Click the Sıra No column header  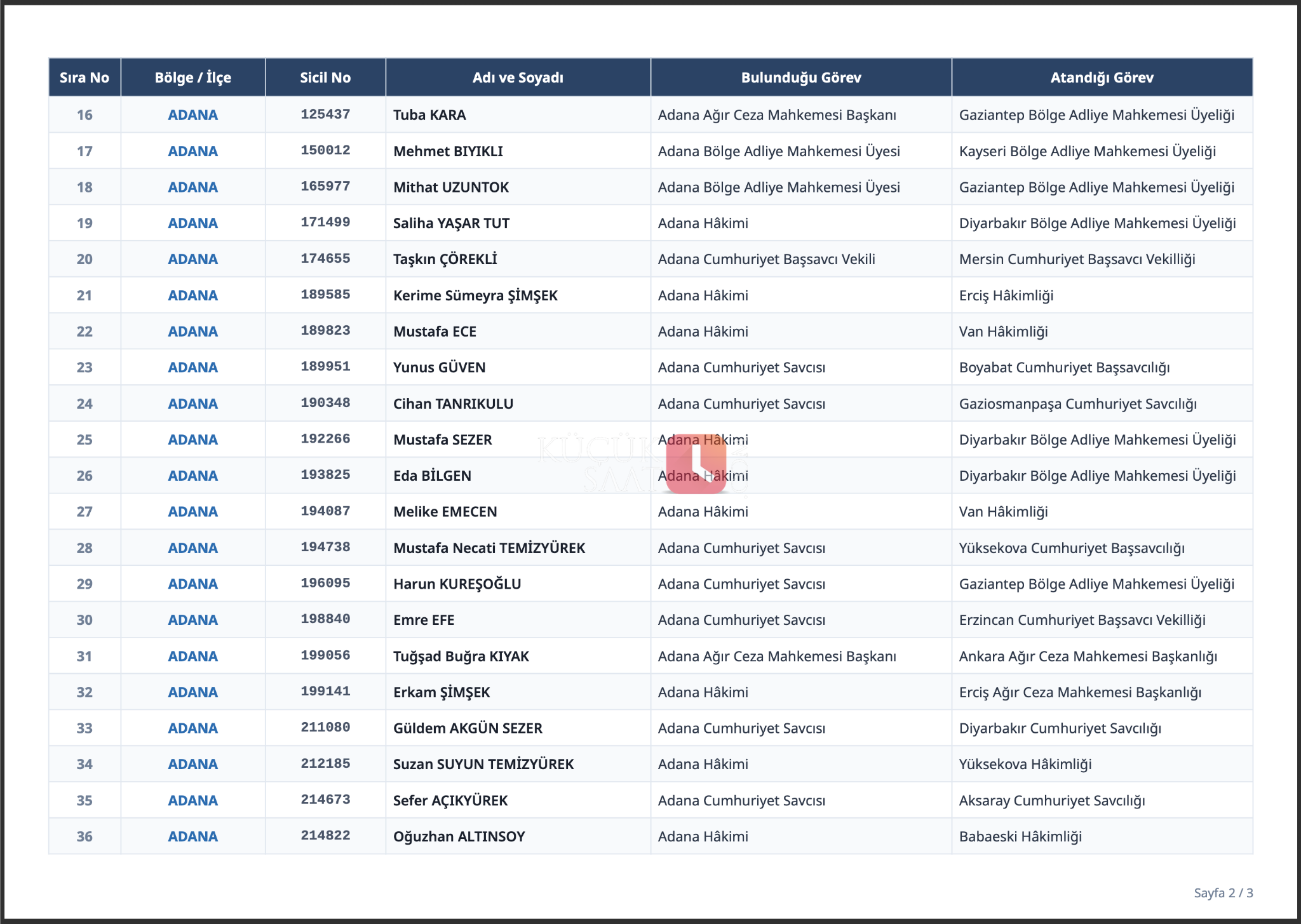(84, 77)
